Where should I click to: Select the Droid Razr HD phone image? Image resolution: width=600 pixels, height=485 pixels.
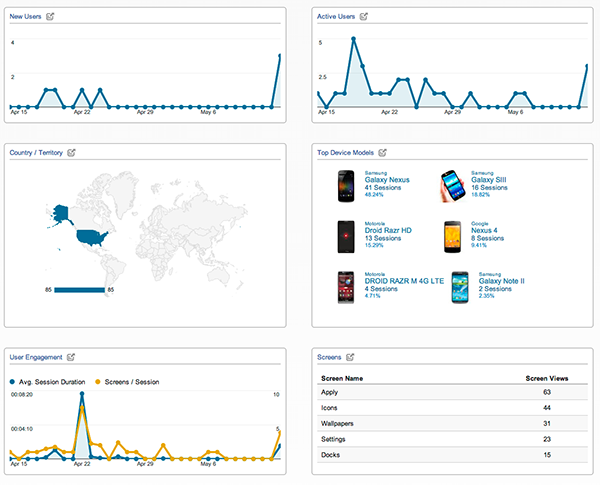[x=346, y=237]
